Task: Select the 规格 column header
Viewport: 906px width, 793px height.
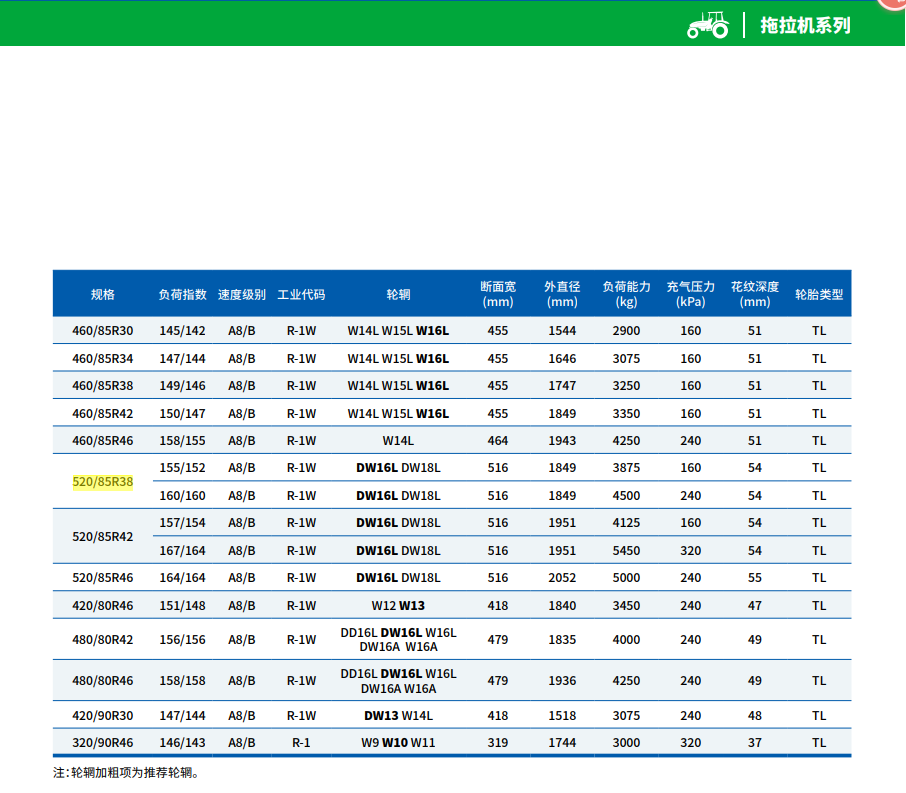Action: pos(103,294)
